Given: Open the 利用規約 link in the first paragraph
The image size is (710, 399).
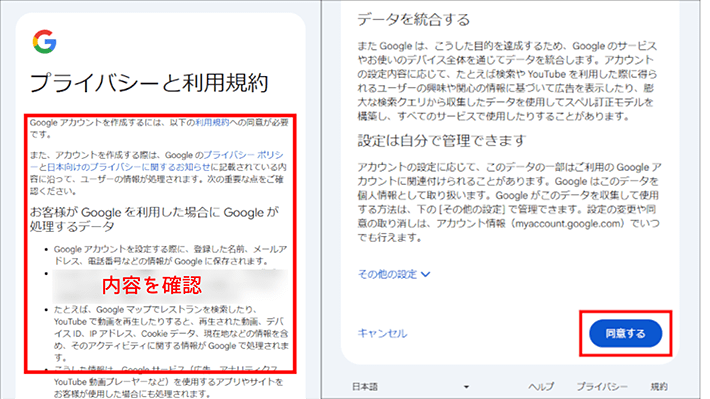Looking at the screenshot, I should click(x=212, y=122).
